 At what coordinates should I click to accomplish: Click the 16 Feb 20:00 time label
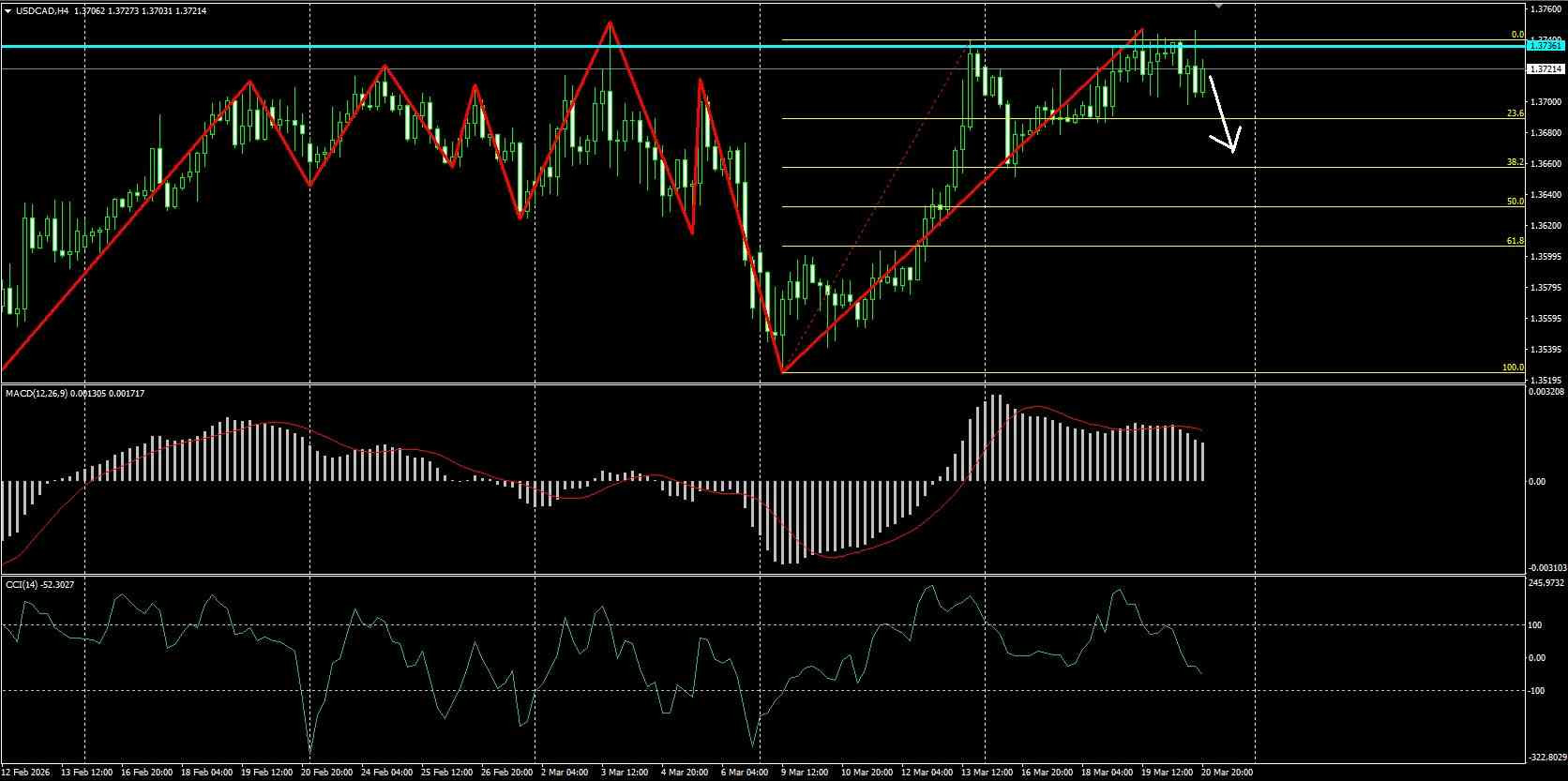click(146, 773)
